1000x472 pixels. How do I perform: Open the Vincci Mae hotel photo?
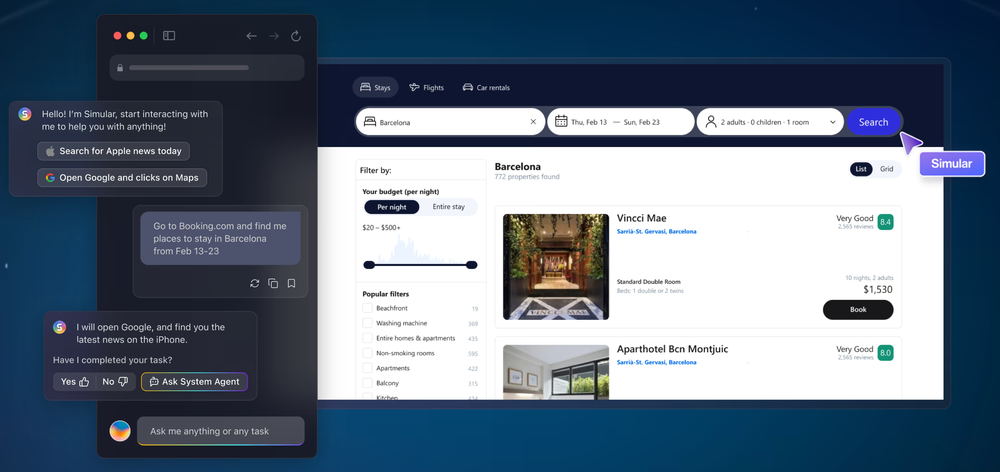pos(556,267)
